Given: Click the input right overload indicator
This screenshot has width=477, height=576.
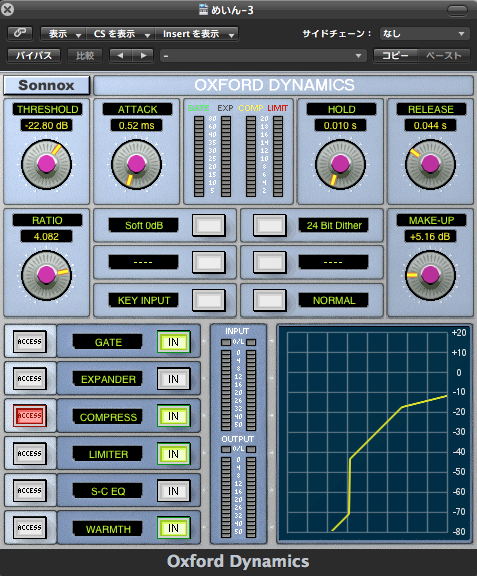Looking at the screenshot, I should [251, 342].
